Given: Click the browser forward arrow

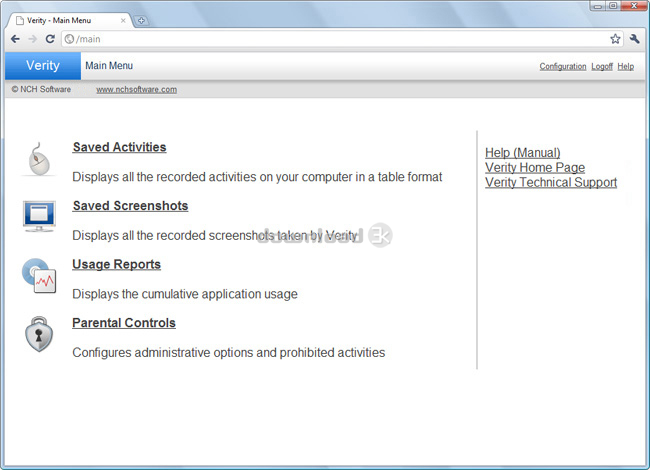Looking at the screenshot, I should (32, 39).
